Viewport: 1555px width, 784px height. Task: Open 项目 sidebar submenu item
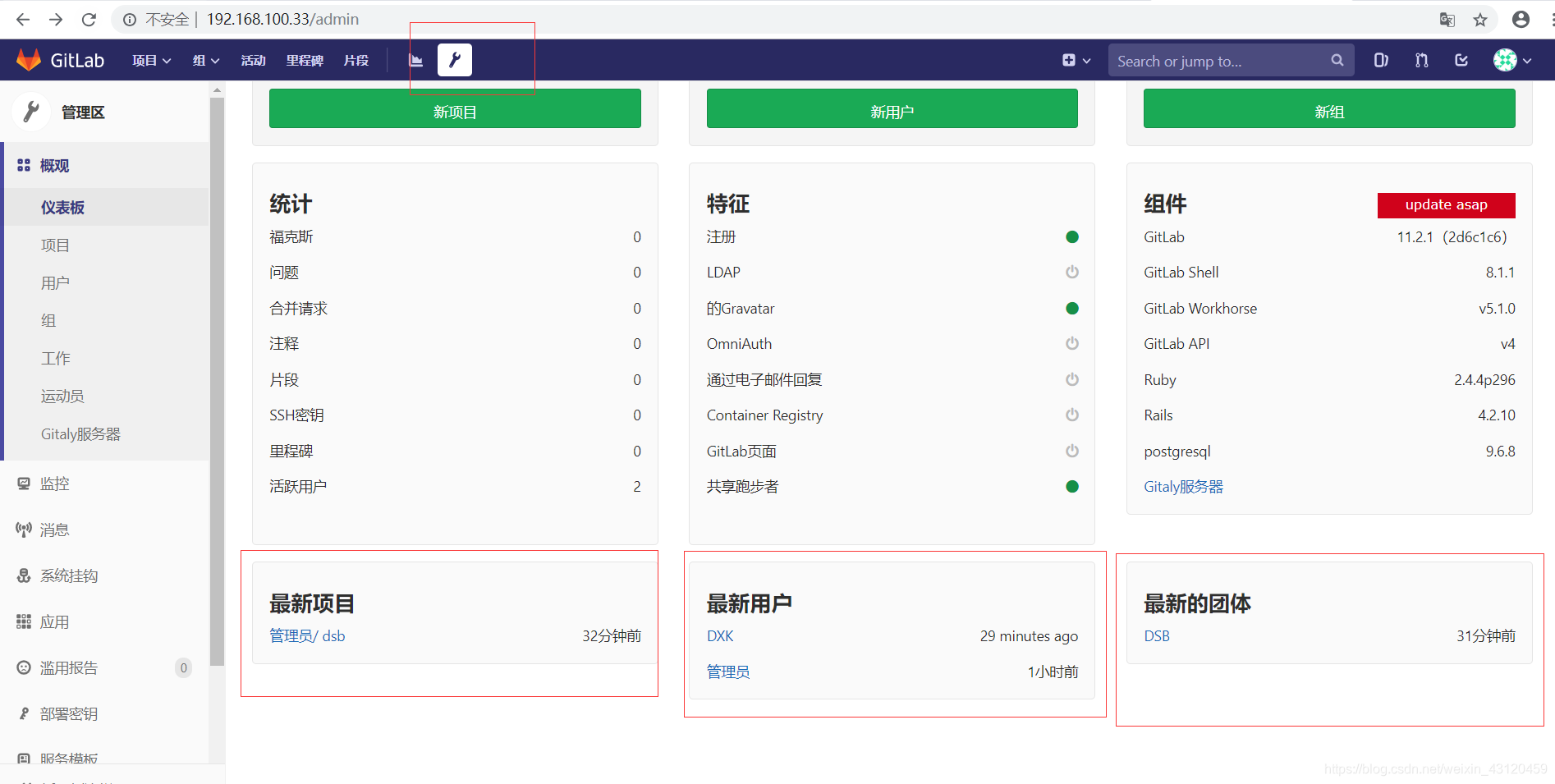coord(55,245)
